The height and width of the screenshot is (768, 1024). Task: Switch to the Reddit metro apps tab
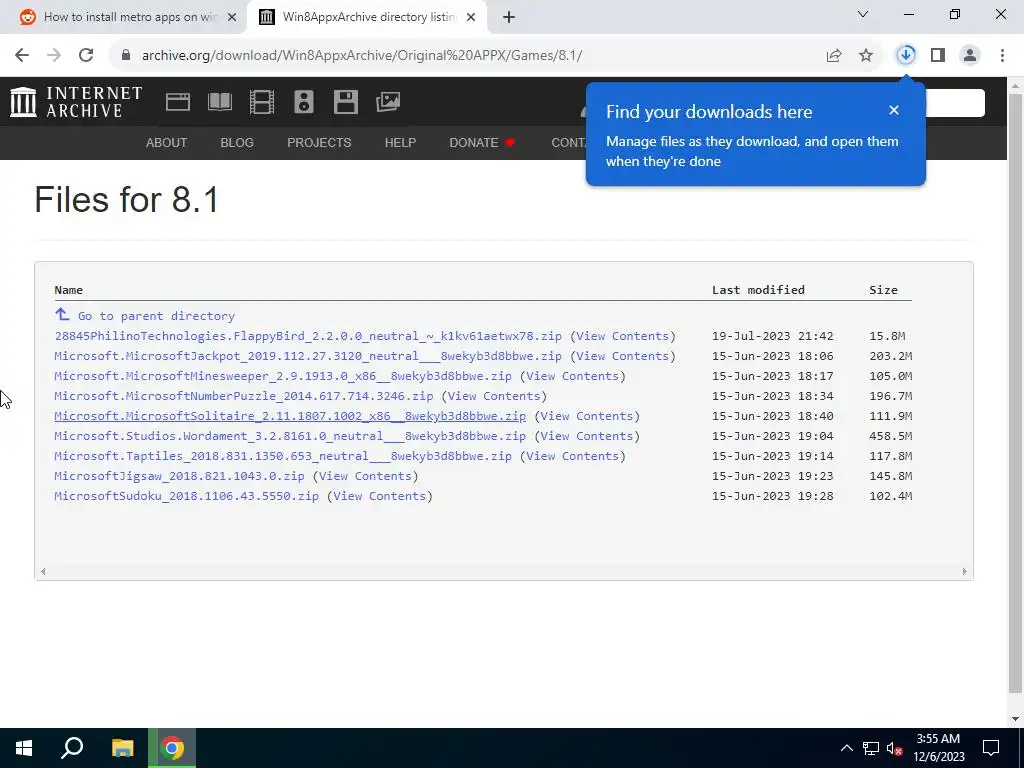[x=122, y=17]
